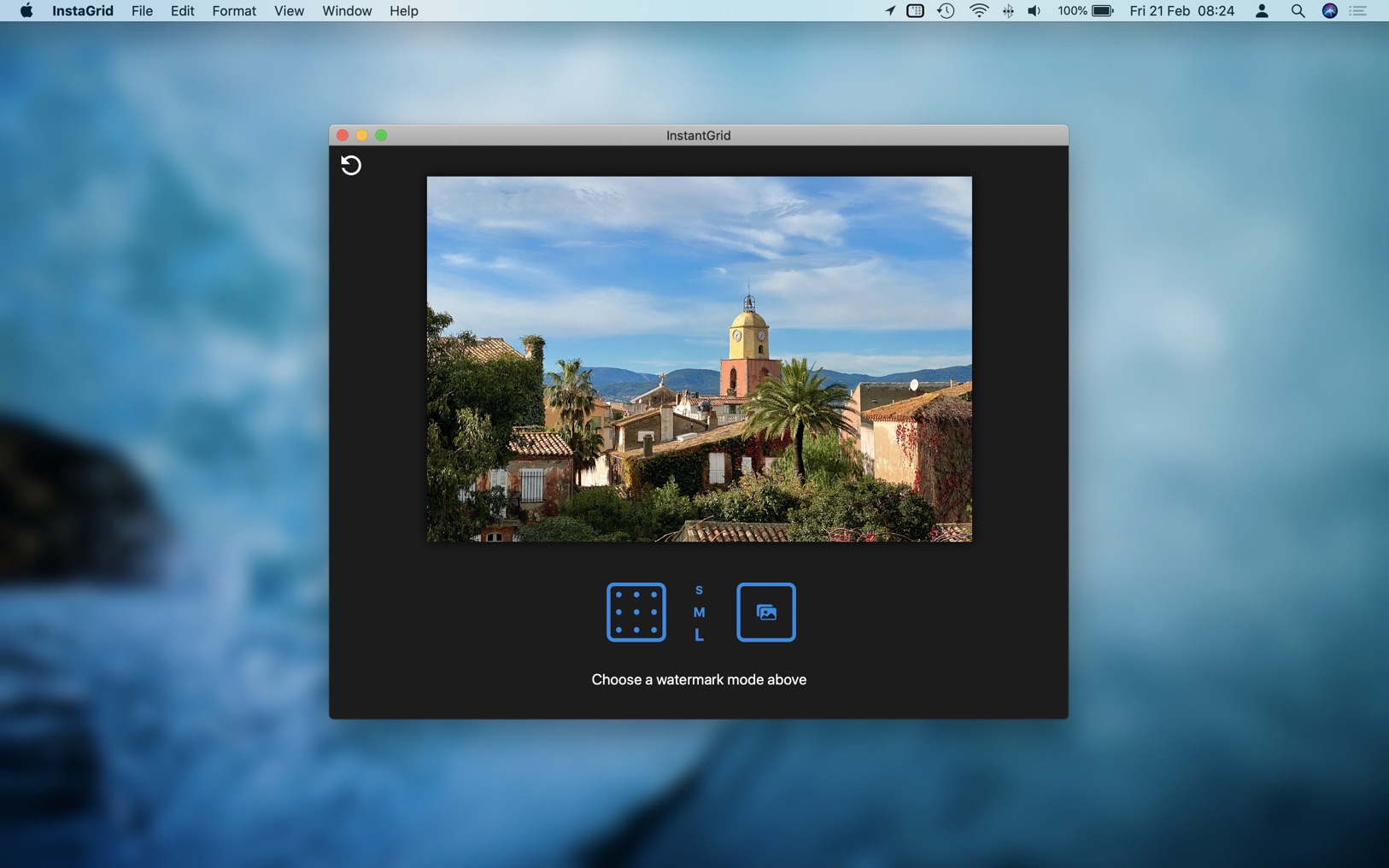Choose large size L option

click(699, 635)
